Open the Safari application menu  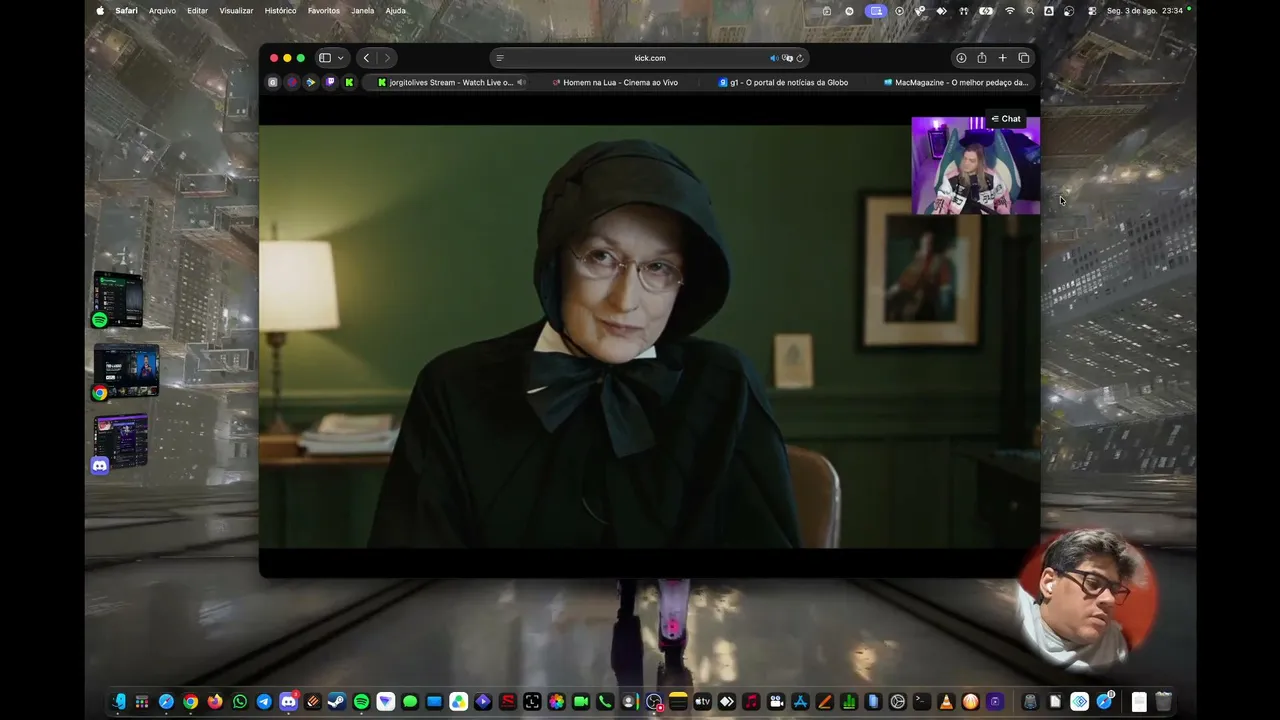[127, 11]
